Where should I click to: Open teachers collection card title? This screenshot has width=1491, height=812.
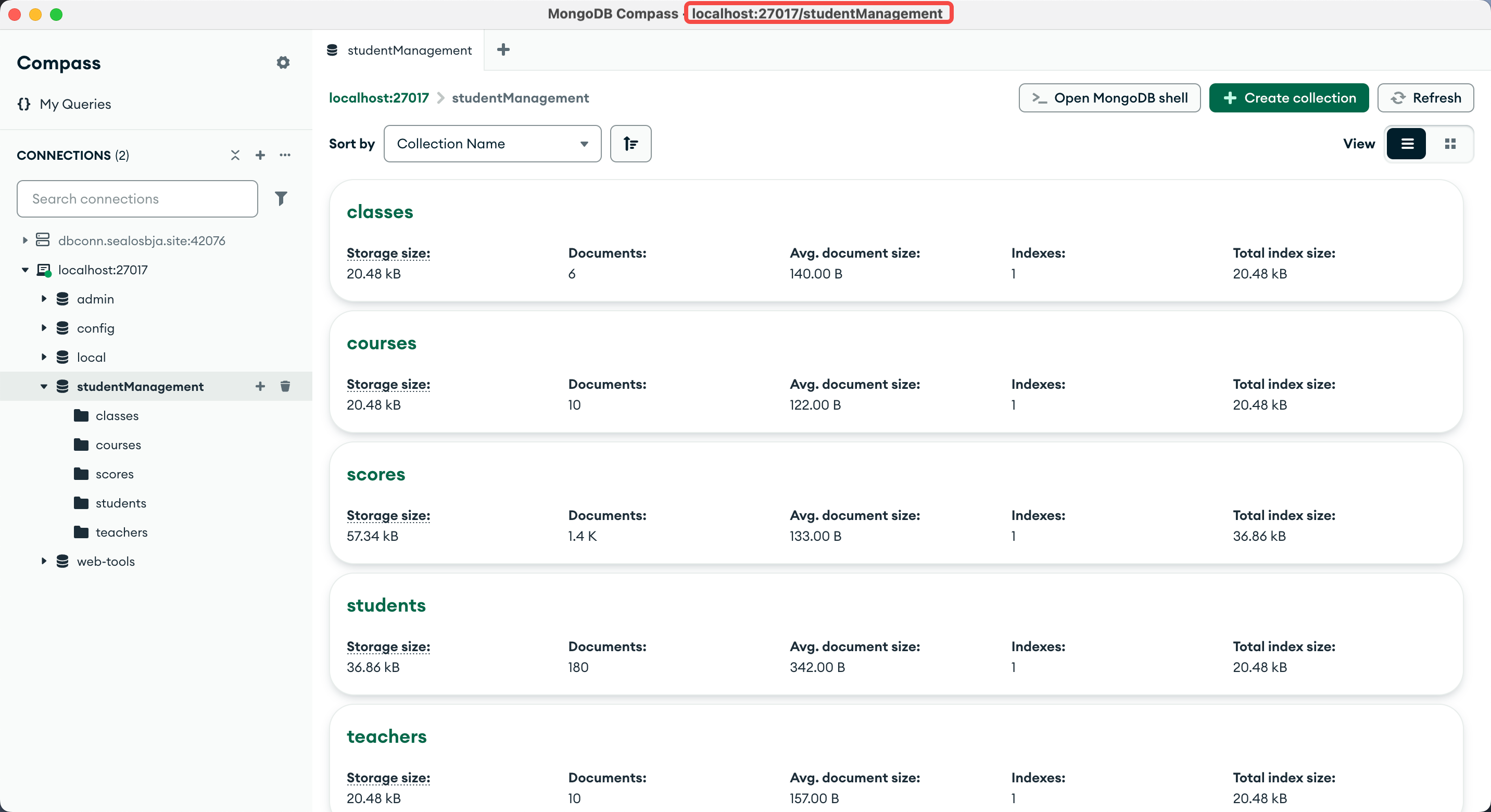click(x=387, y=736)
